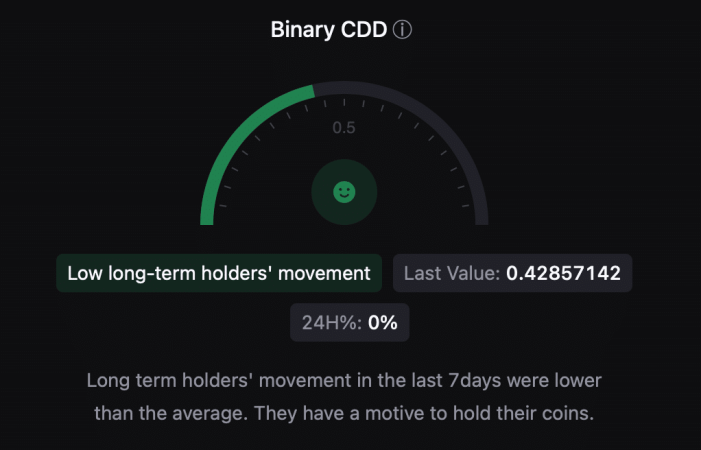
Task: Click the Last Value badge
Action: coord(512,273)
